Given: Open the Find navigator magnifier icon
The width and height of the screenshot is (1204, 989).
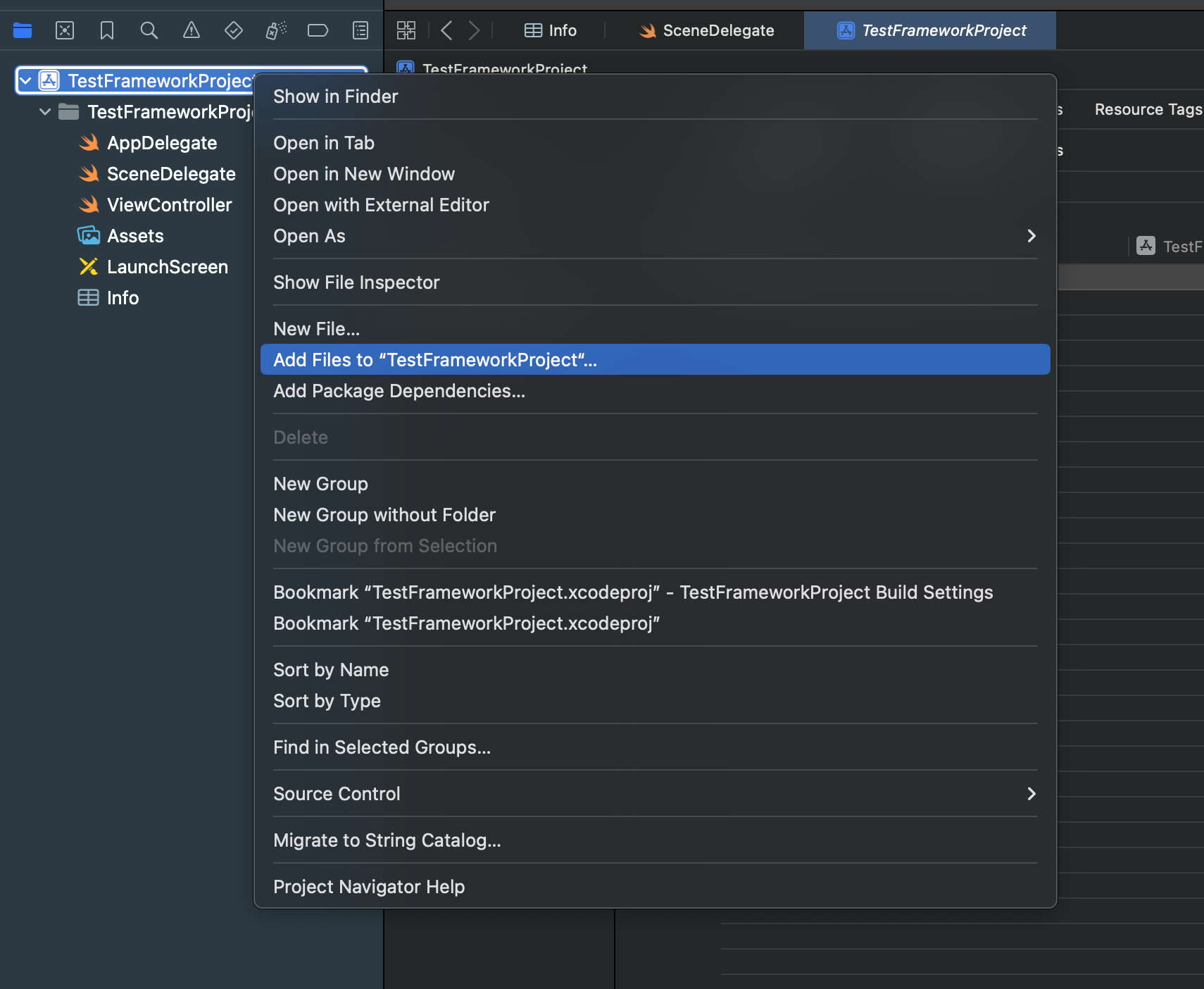Looking at the screenshot, I should (149, 30).
